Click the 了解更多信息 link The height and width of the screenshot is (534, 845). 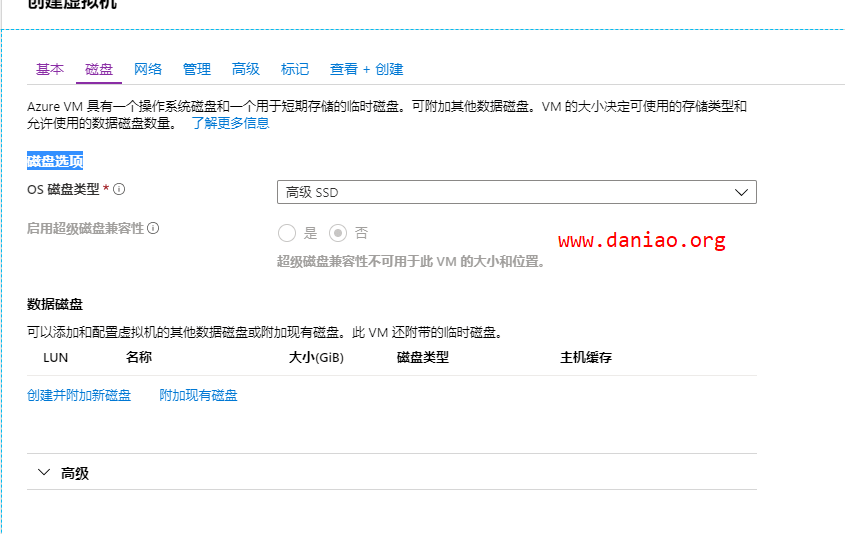pos(230,123)
